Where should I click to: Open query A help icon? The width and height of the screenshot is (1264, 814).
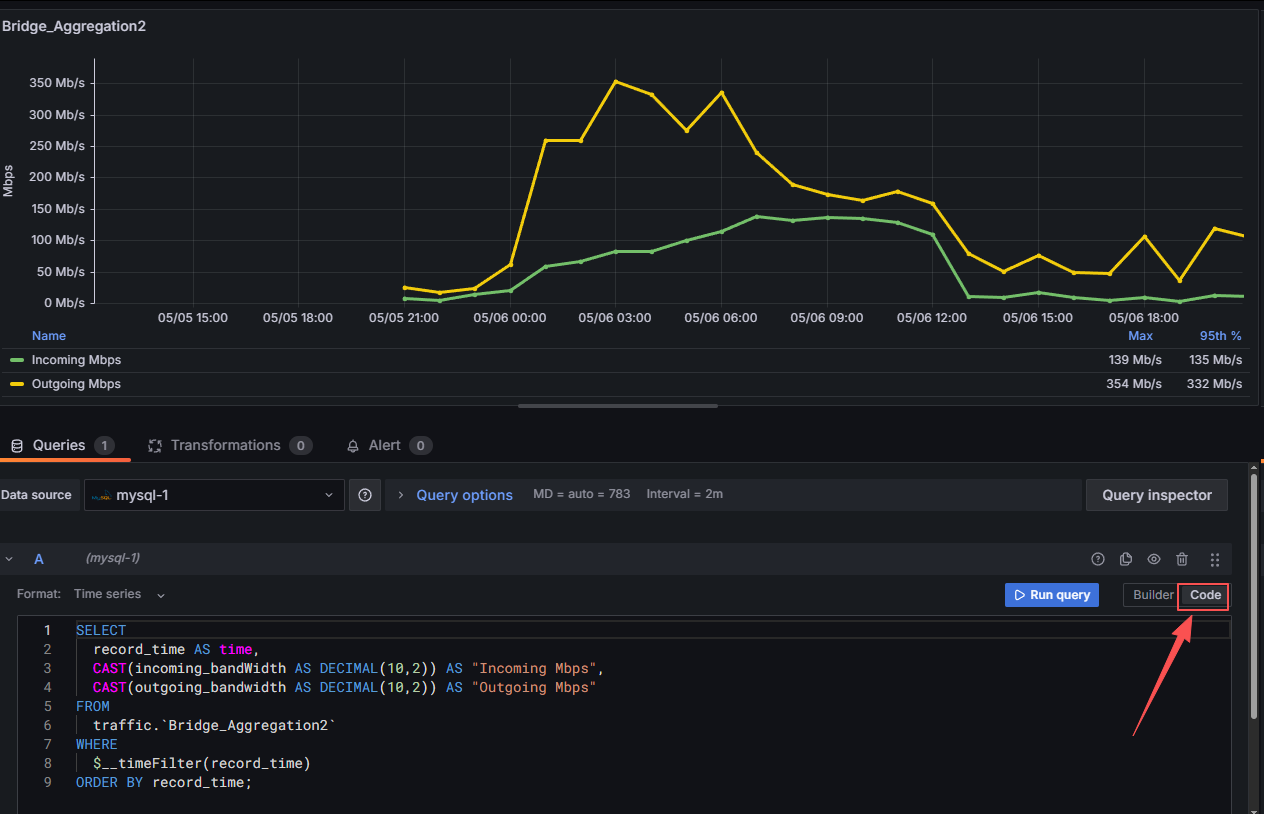click(1098, 559)
